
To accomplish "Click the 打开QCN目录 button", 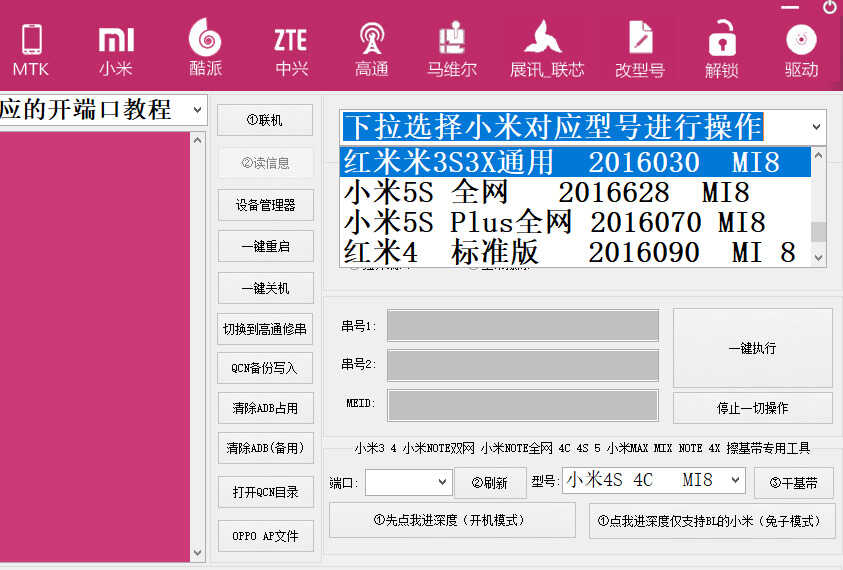I will pyautogui.click(x=265, y=492).
